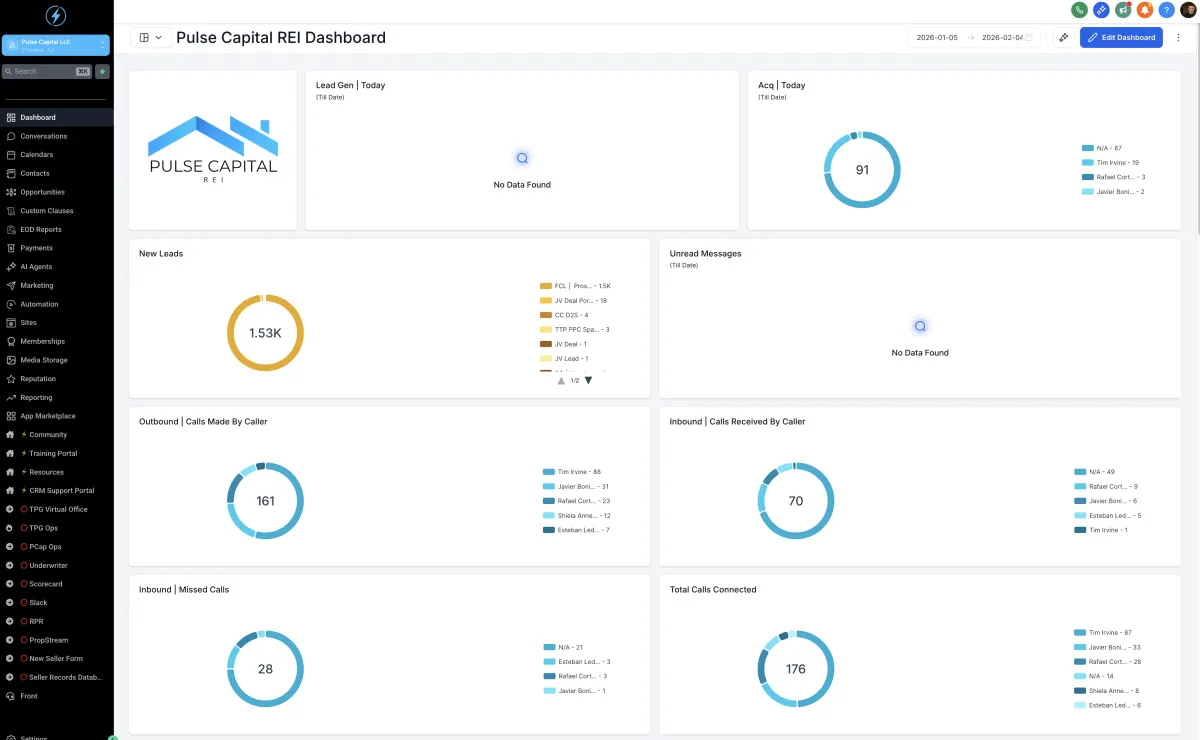The image size is (1200, 740).
Task: Open the blue sparkle AI assistant icon
Action: click(x=1101, y=9)
